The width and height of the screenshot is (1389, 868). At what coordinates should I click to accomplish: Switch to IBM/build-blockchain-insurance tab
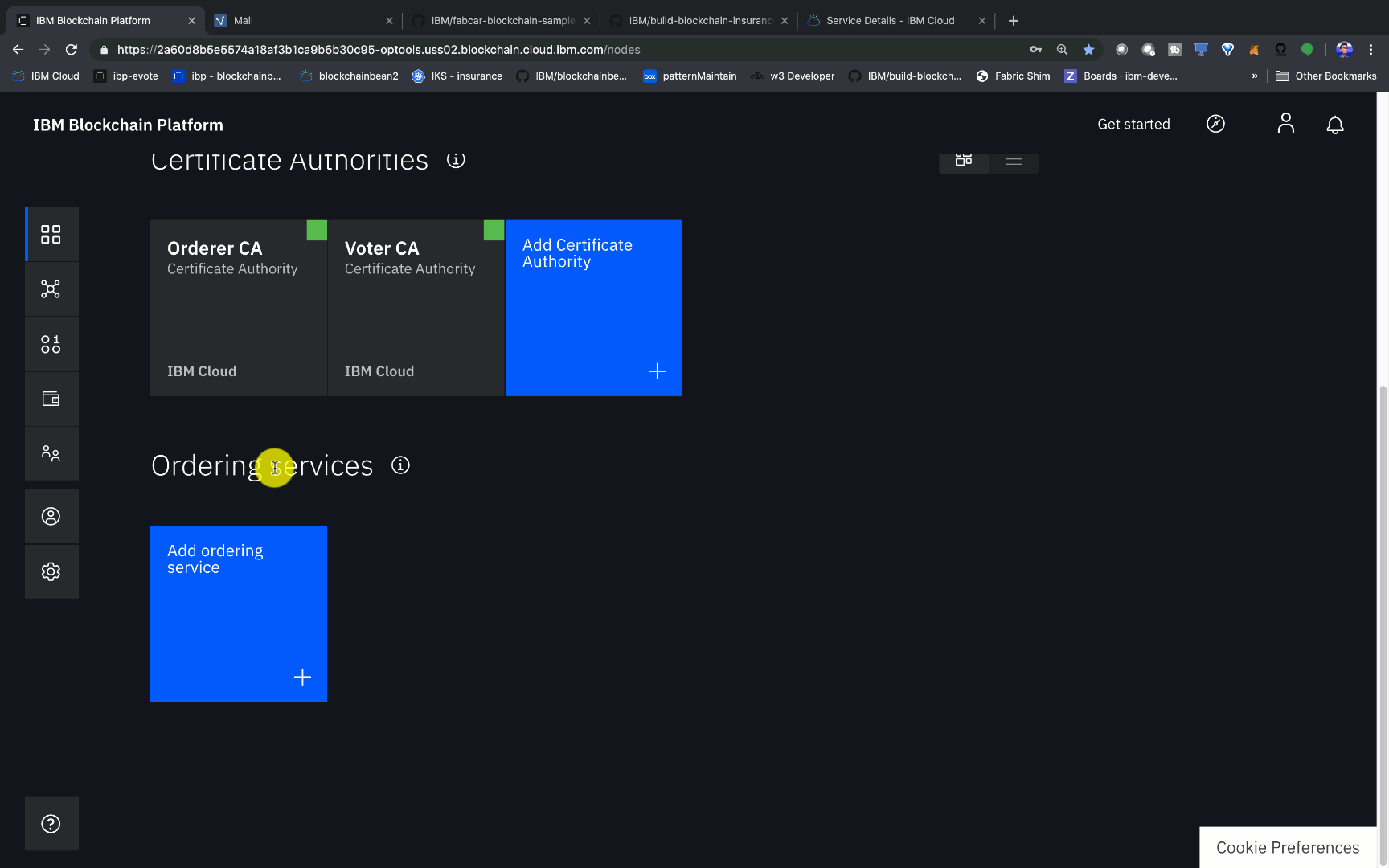[699, 20]
